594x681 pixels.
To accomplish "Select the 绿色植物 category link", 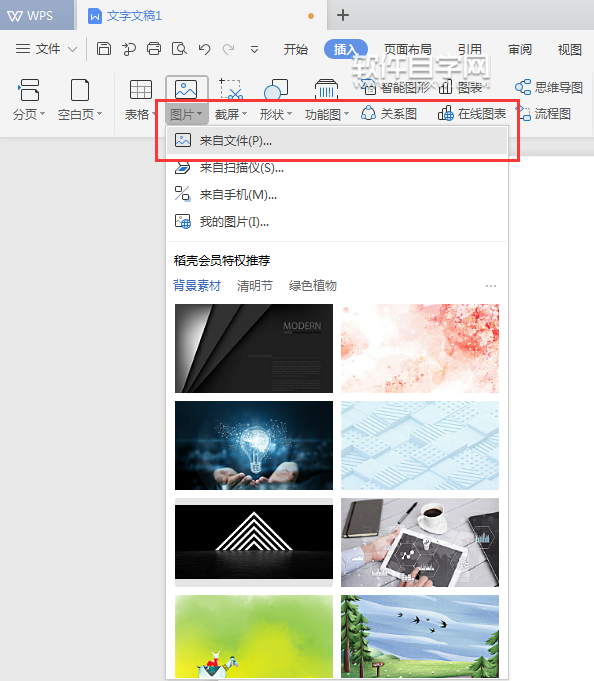I will [313, 286].
